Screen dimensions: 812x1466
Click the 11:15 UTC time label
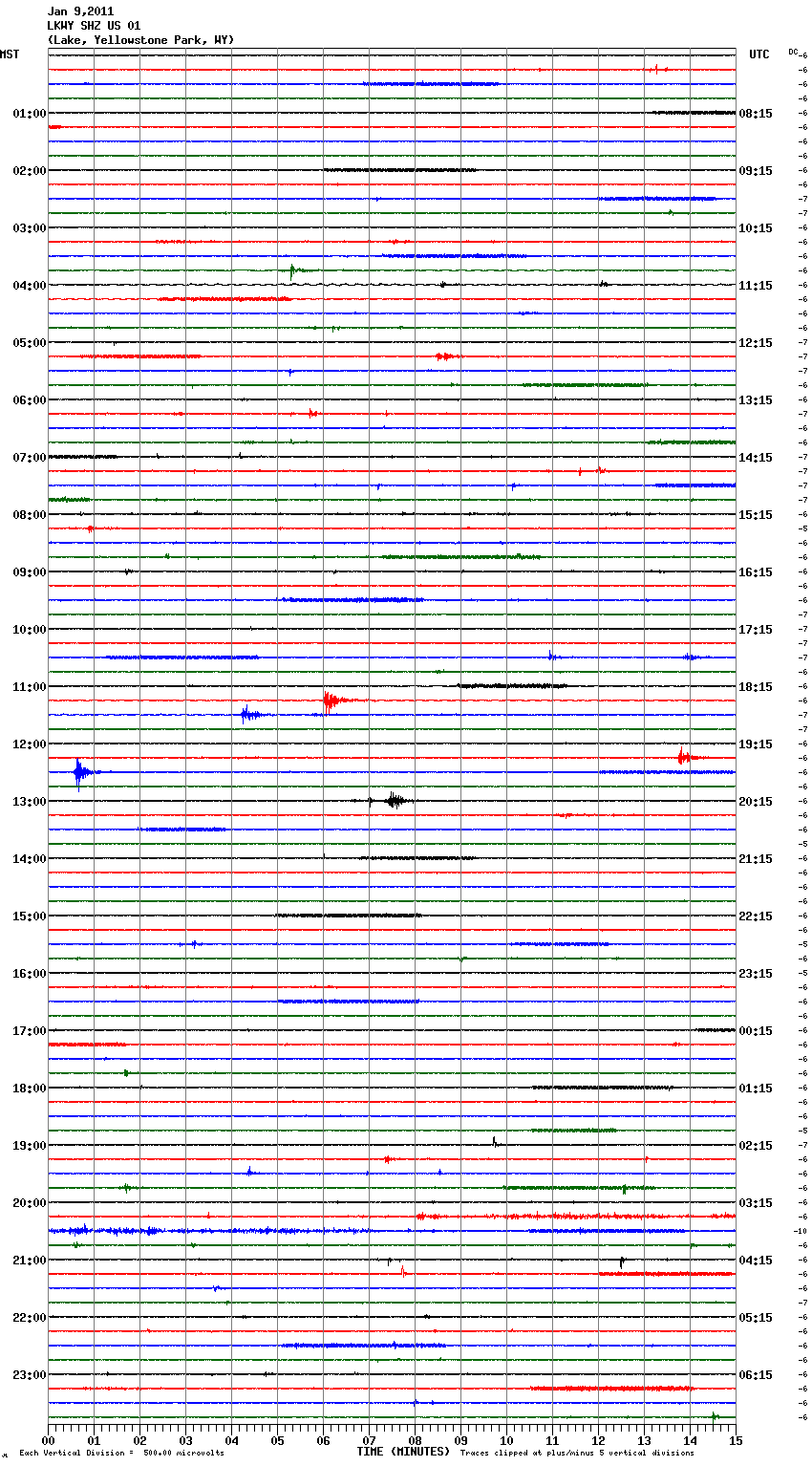(756, 286)
